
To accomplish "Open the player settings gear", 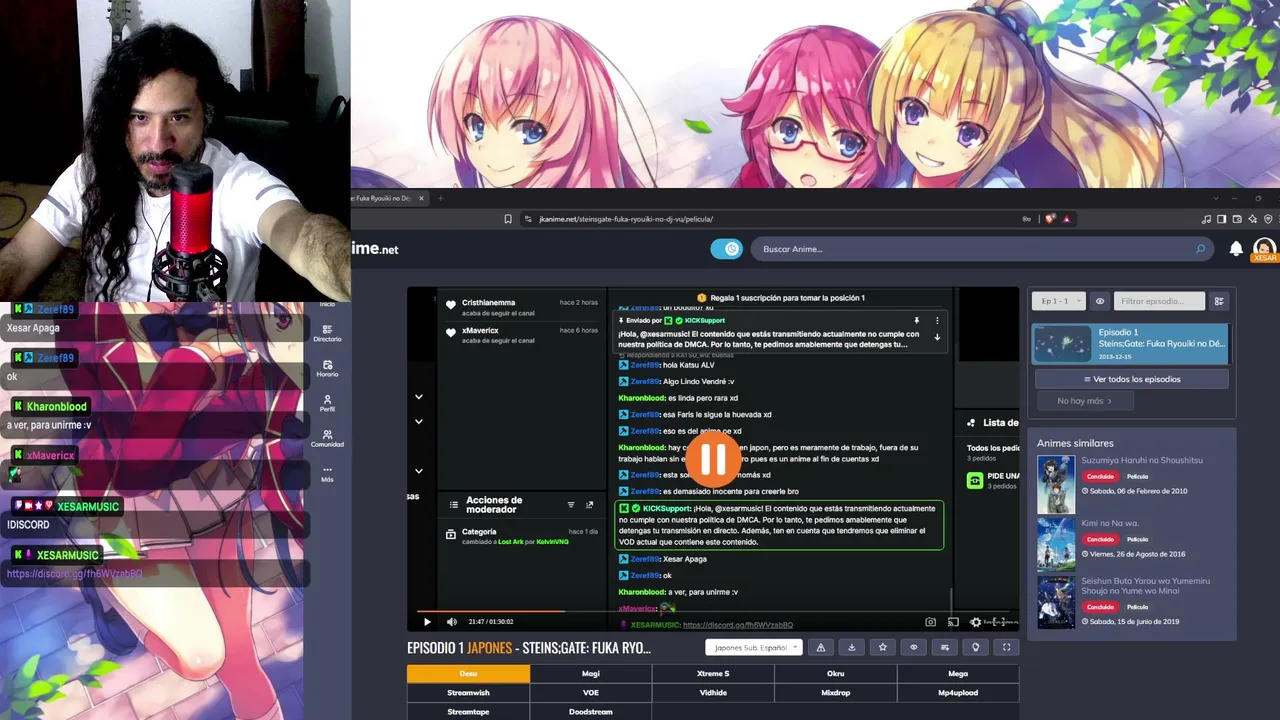I will pyautogui.click(x=976, y=622).
